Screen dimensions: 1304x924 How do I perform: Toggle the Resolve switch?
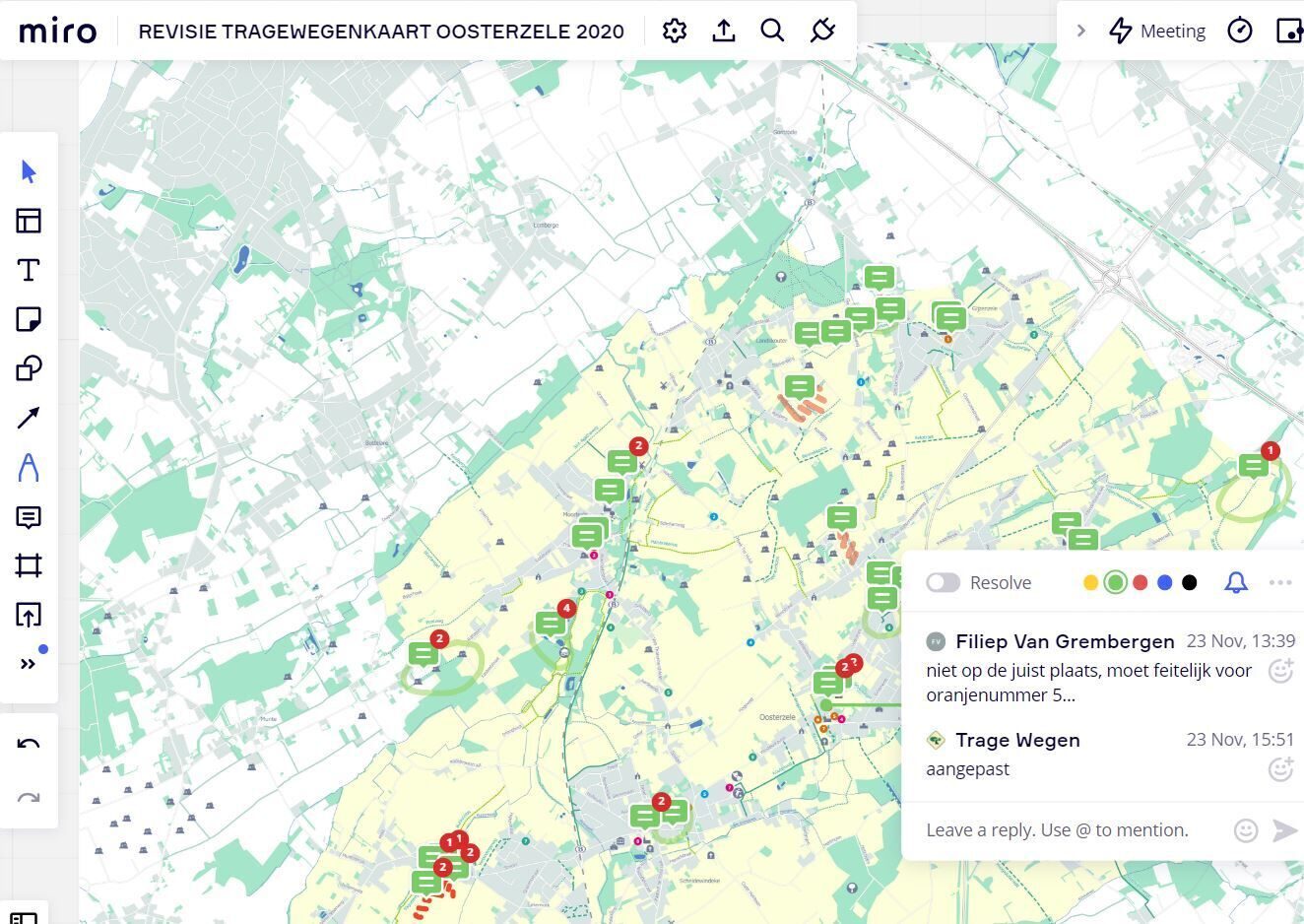coord(943,582)
